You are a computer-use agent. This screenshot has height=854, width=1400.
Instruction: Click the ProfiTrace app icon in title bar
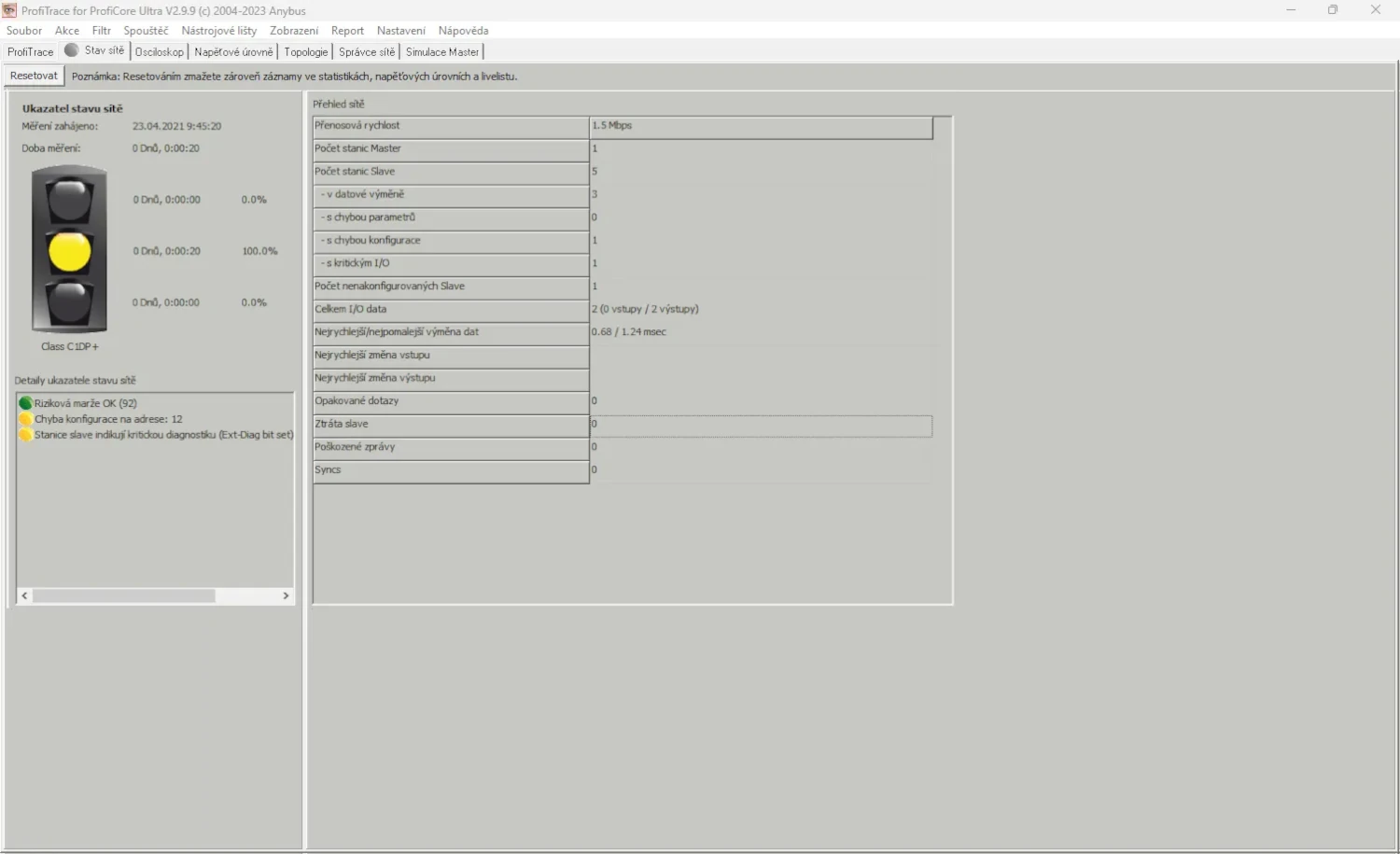(10, 10)
